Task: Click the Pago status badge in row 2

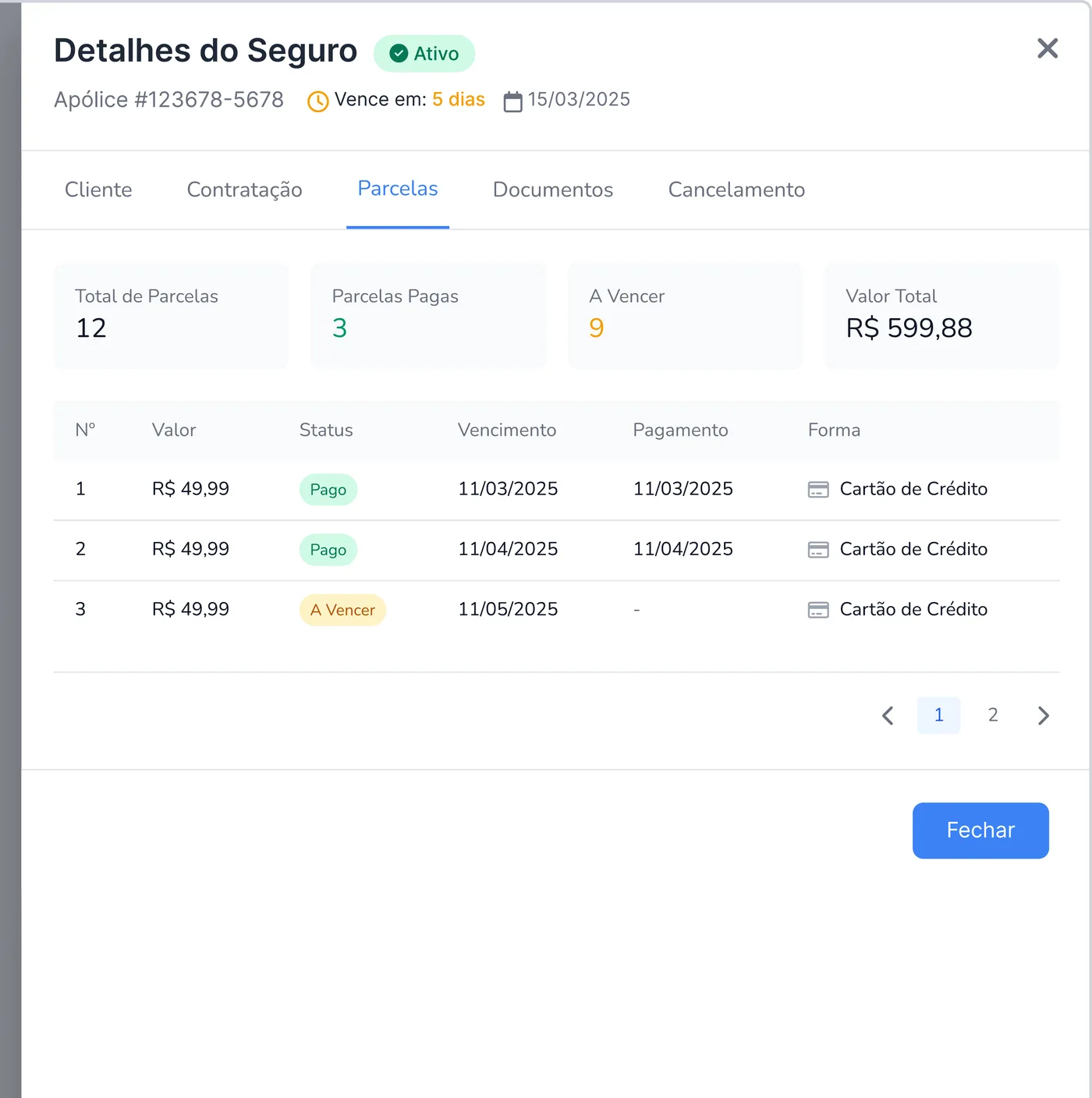Action: [x=328, y=550]
